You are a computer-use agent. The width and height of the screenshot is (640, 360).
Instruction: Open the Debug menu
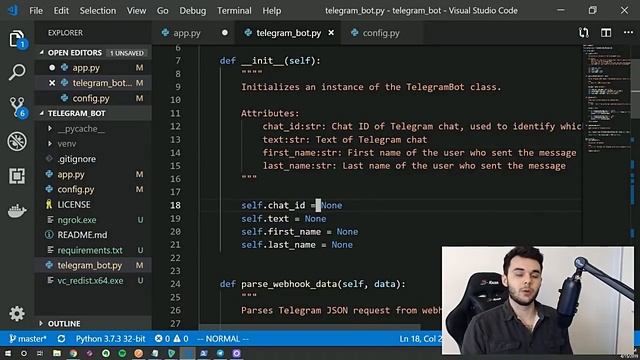pyautogui.click(x=193, y=11)
